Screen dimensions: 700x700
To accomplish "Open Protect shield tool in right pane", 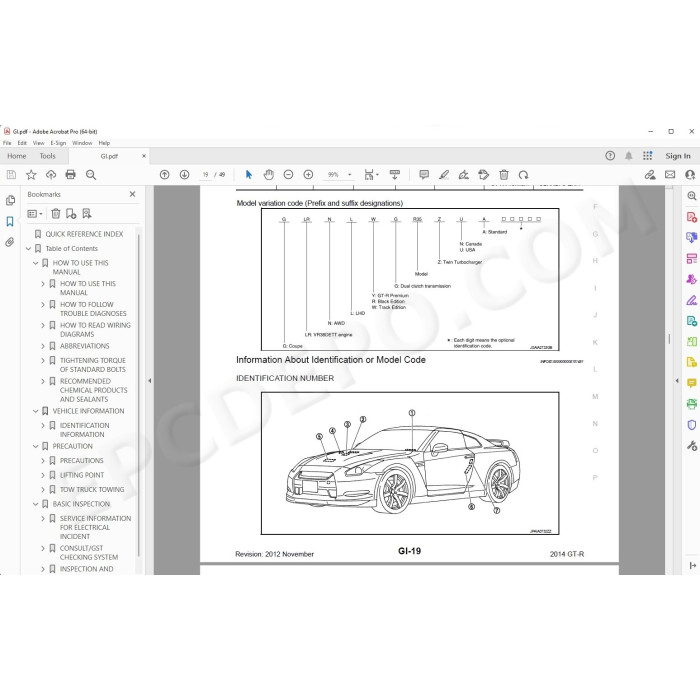I will (x=692, y=425).
